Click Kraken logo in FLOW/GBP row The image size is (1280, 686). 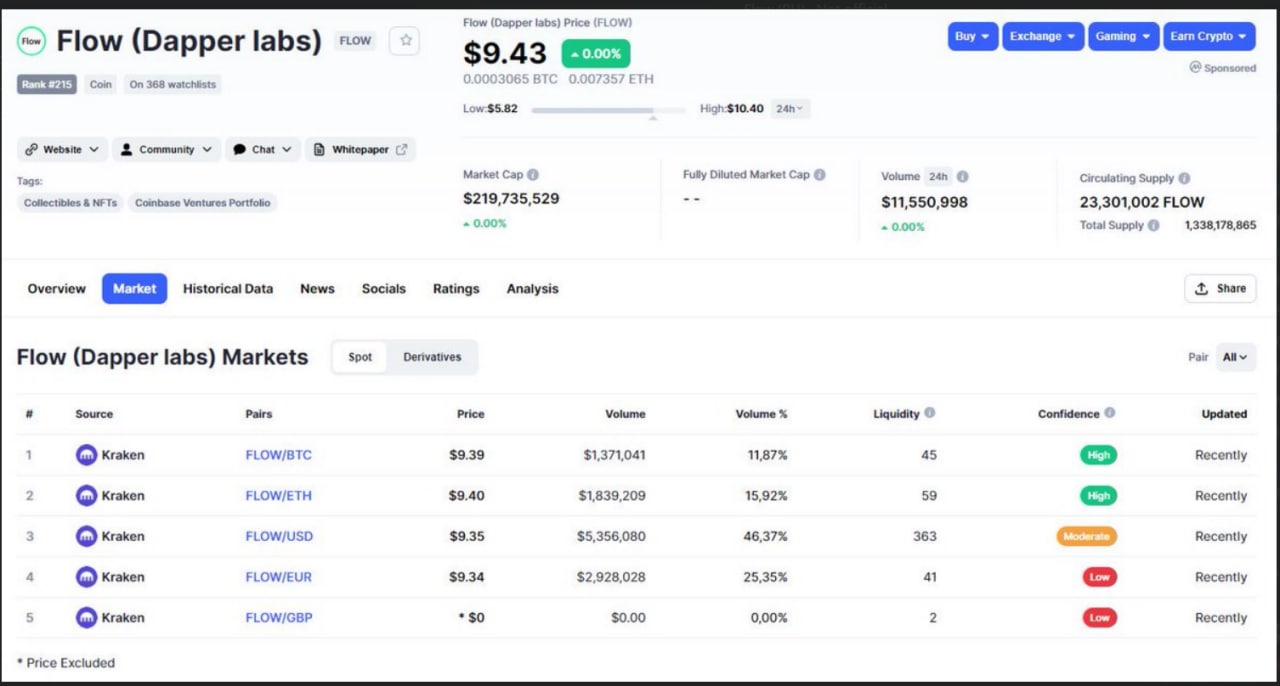(x=87, y=618)
